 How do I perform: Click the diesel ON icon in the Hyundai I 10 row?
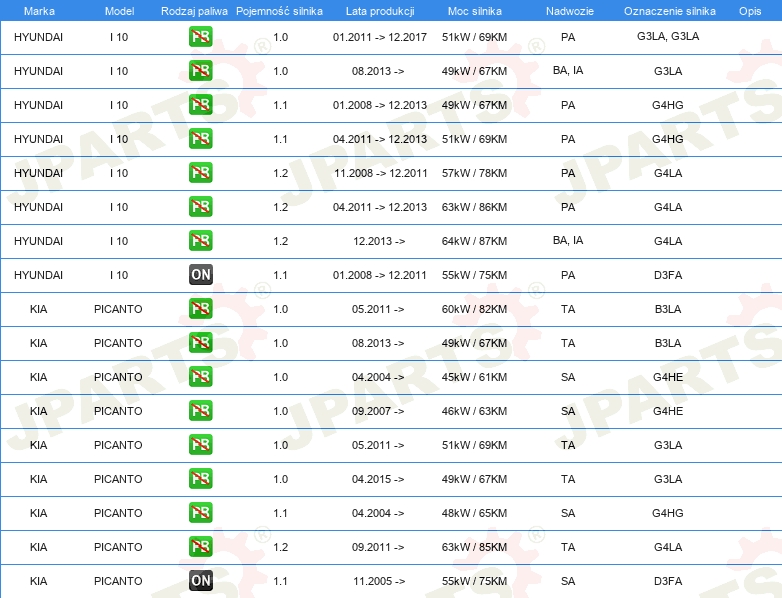click(x=200, y=275)
